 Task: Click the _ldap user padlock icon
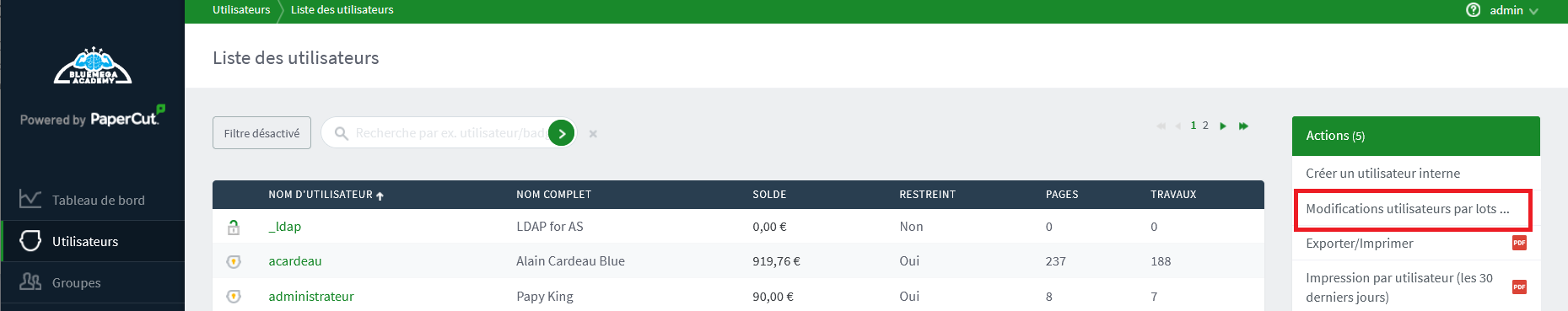(x=234, y=227)
